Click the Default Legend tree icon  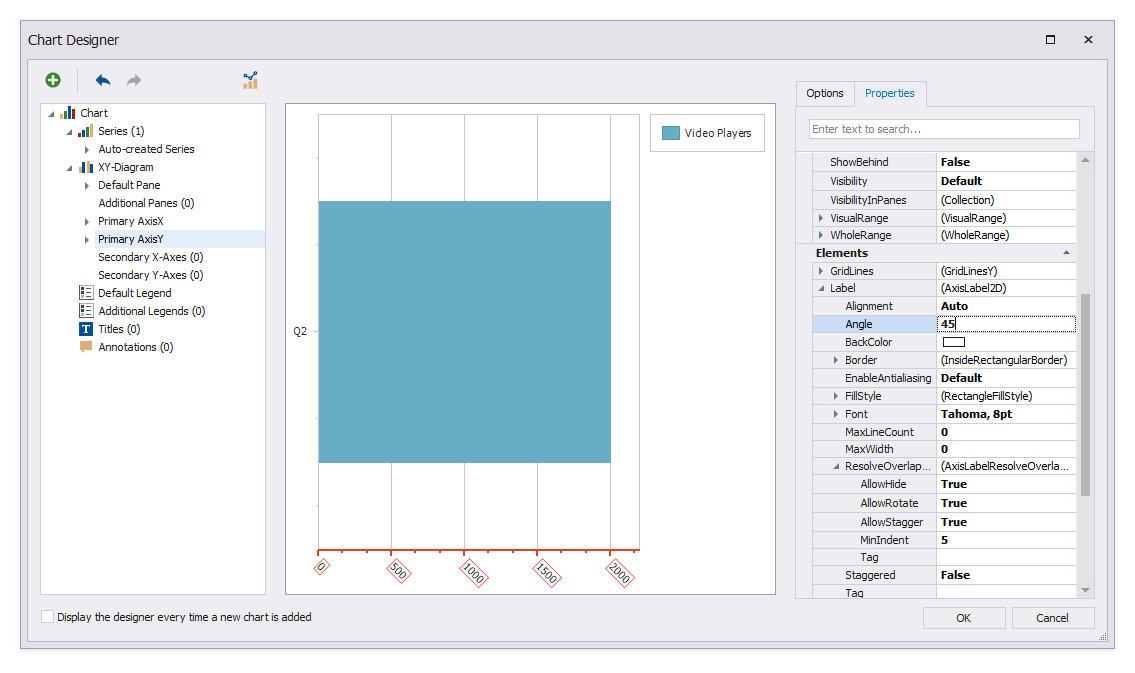pyautogui.click(x=86, y=293)
